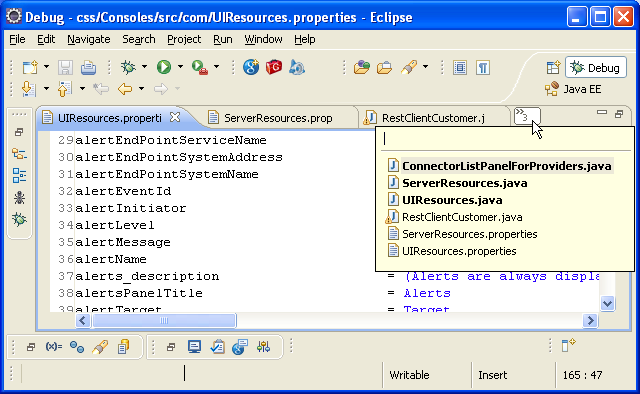Open the File menu
This screenshot has height=394, width=640.
tap(17, 39)
